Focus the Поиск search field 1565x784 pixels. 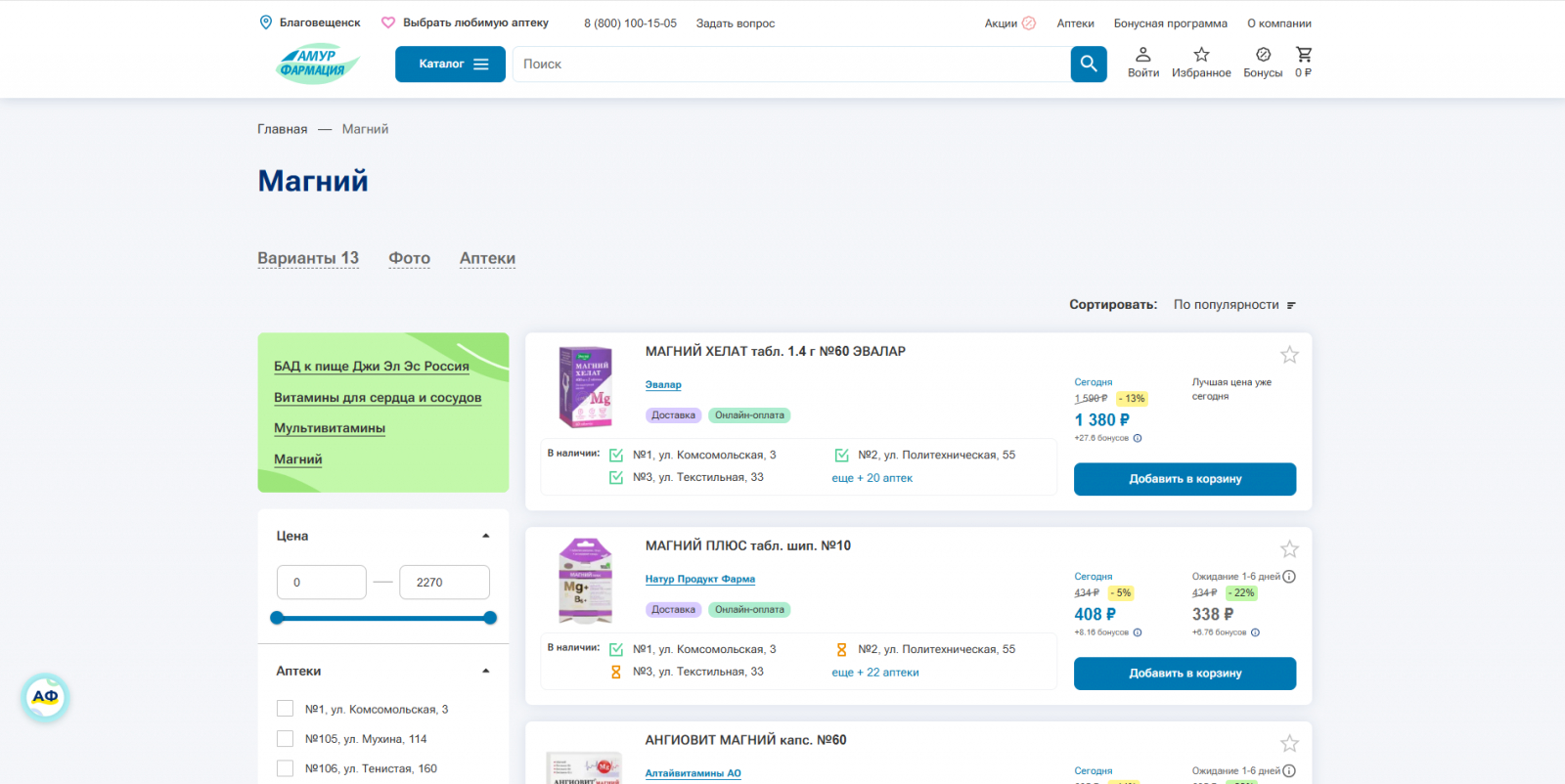(x=791, y=65)
